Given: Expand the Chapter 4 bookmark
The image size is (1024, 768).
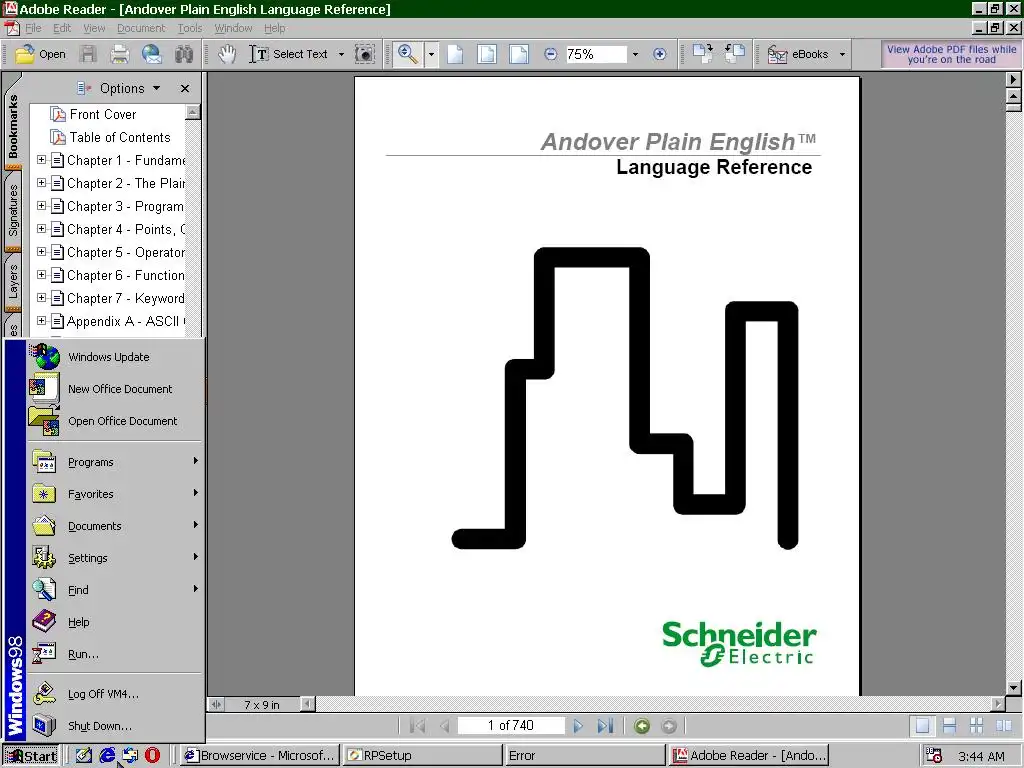Looking at the screenshot, I should [41, 229].
